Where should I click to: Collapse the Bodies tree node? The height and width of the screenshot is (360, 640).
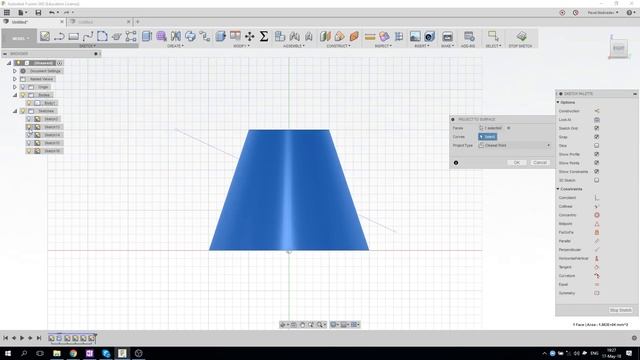tap(15, 95)
